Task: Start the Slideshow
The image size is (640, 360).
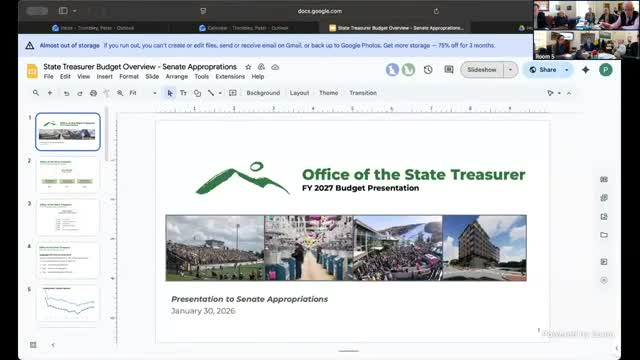Action: pos(482,70)
